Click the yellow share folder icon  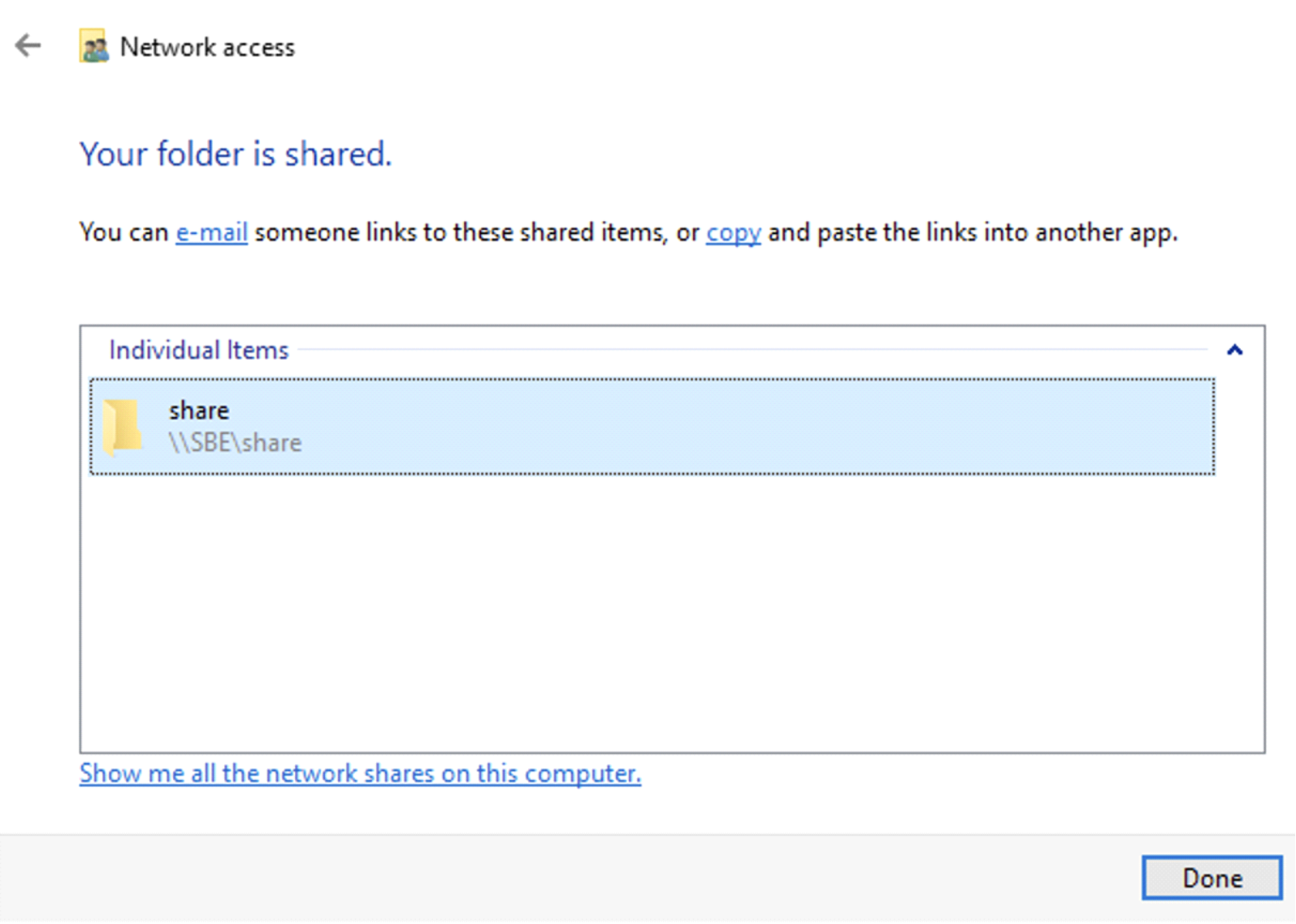(x=124, y=426)
